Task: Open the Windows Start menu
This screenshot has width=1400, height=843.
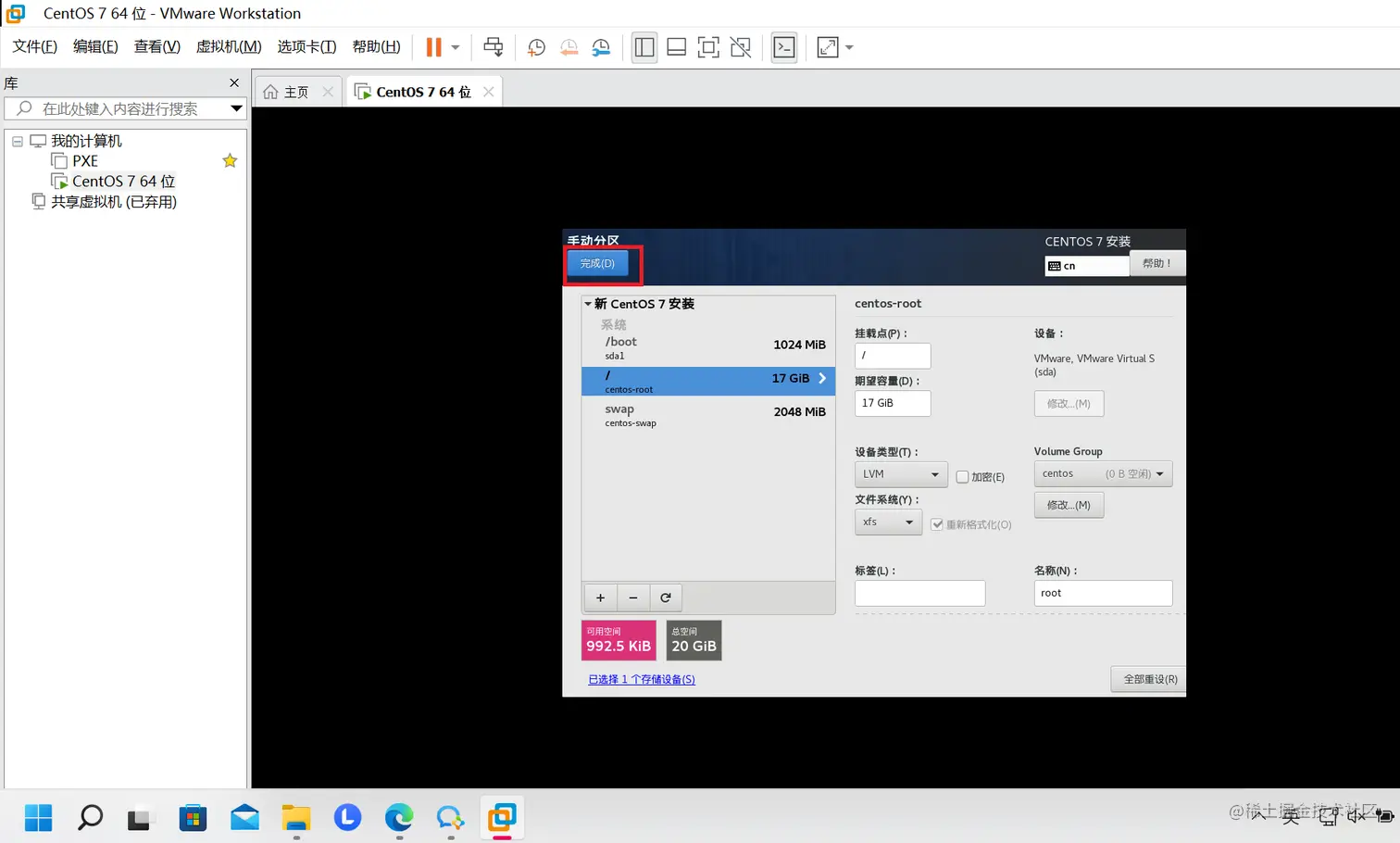Action: click(38, 817)
